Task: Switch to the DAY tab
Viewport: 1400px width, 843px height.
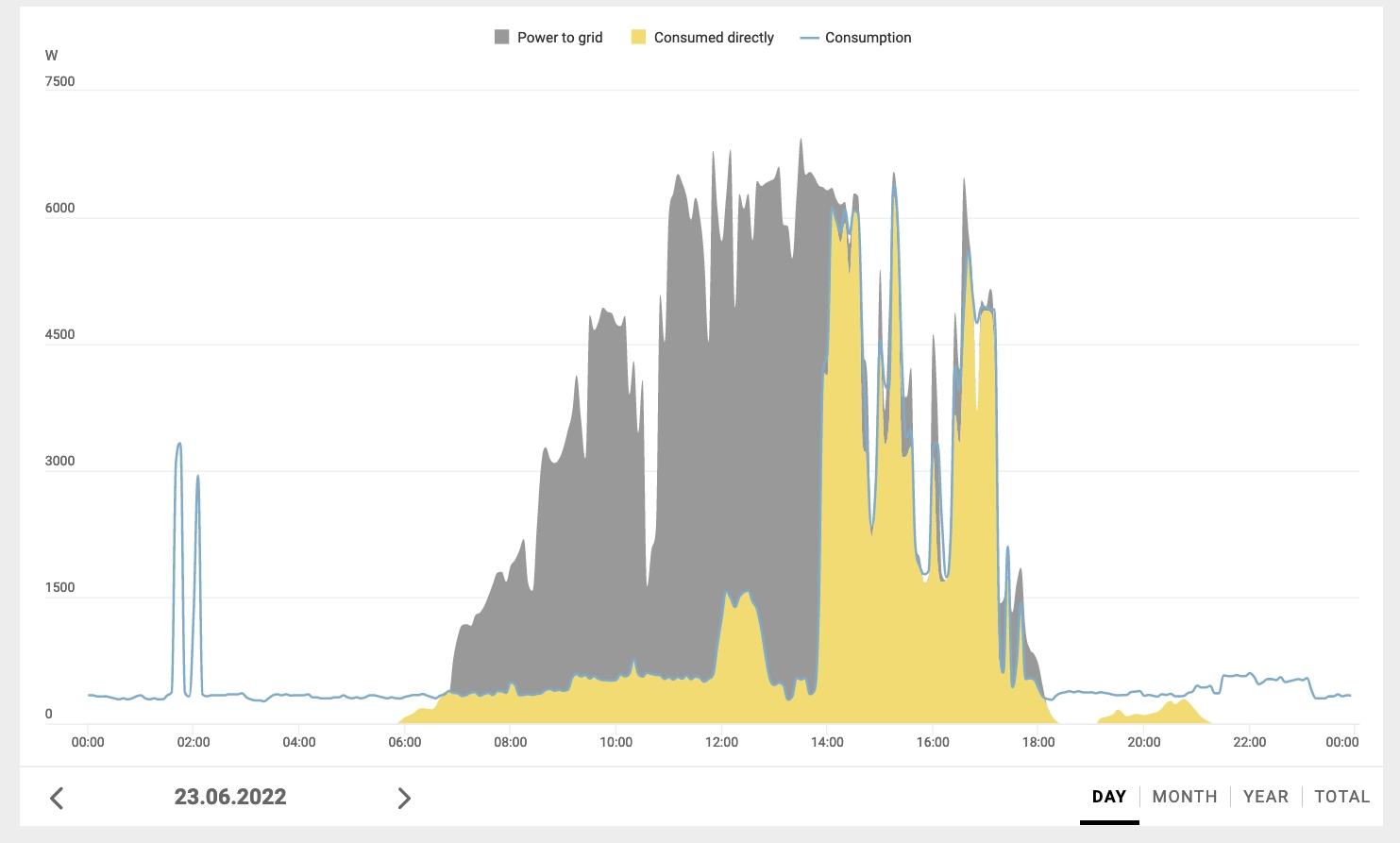Action: click(x=1109, y=797)
